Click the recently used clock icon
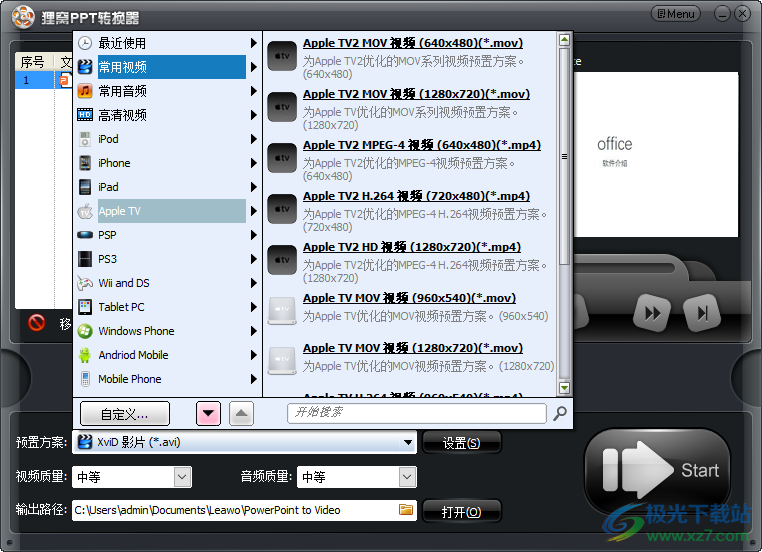Viewport: 762px width, 552px height. tap(85, 43)
